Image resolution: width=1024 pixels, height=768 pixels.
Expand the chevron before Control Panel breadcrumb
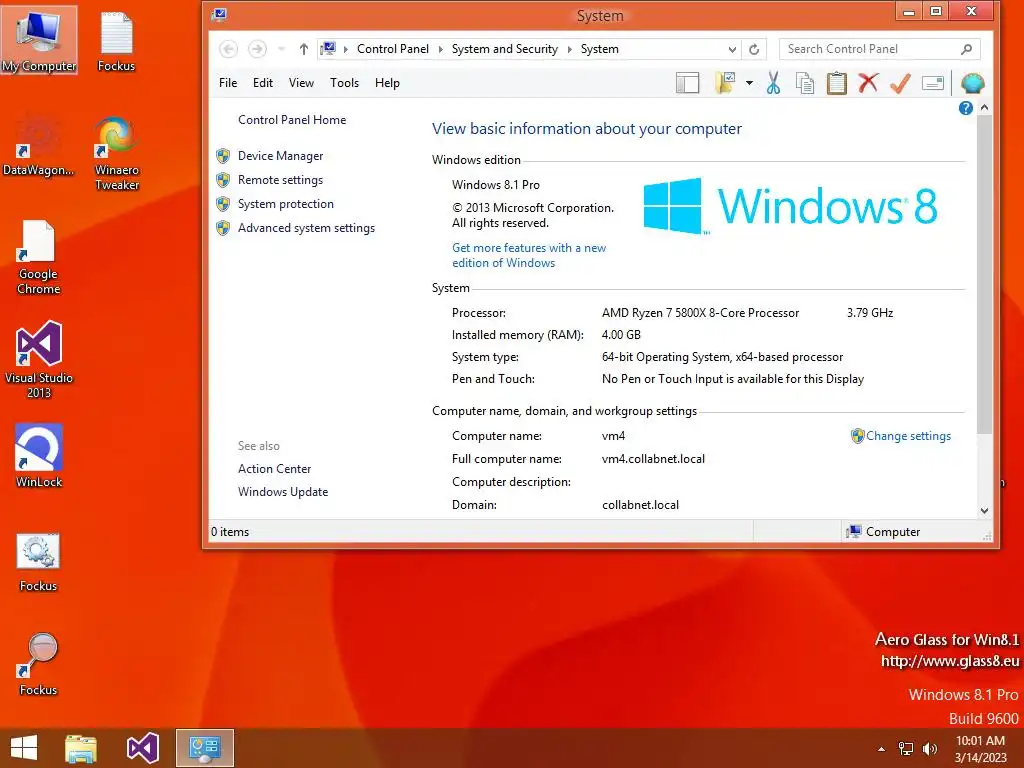345,50
